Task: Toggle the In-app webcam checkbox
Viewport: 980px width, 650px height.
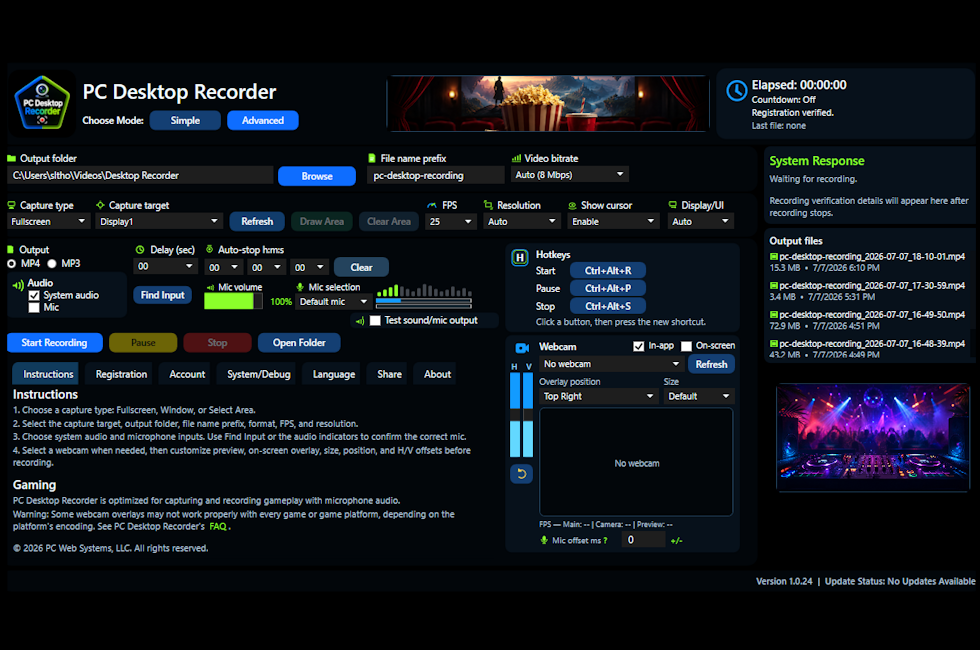Action: (x=638, y=346)
